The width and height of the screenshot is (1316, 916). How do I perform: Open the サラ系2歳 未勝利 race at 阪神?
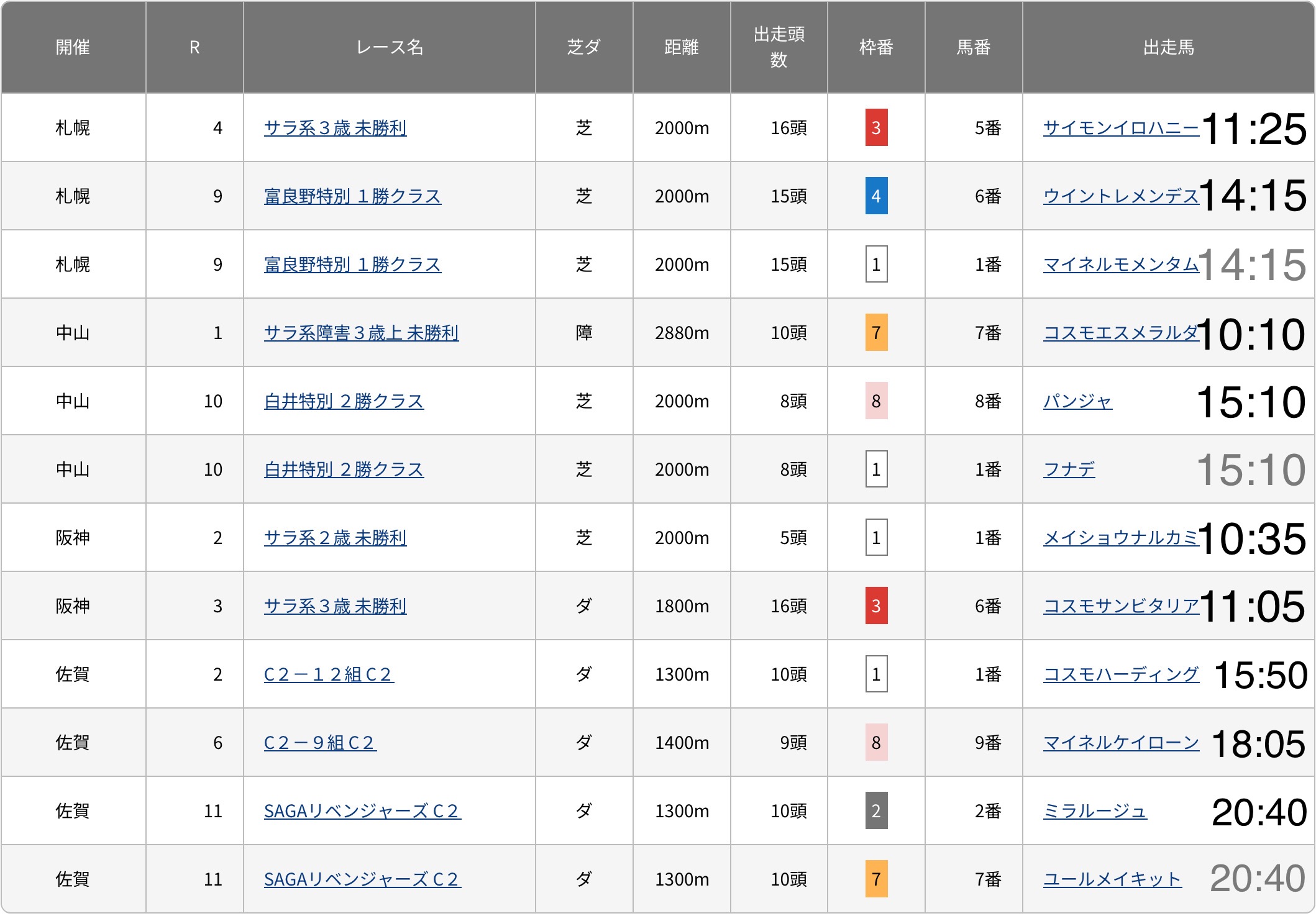click(x=335, y=538)
